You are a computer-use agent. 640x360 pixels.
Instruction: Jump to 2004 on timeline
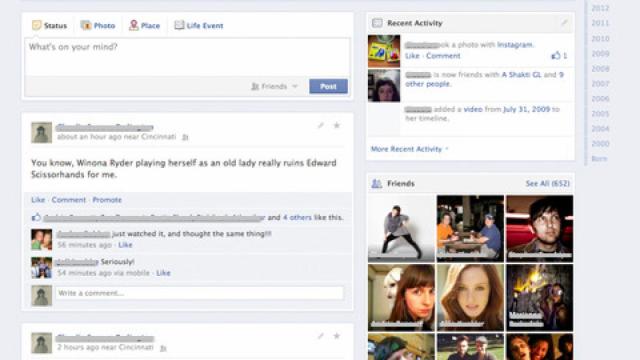click(600, 129)
